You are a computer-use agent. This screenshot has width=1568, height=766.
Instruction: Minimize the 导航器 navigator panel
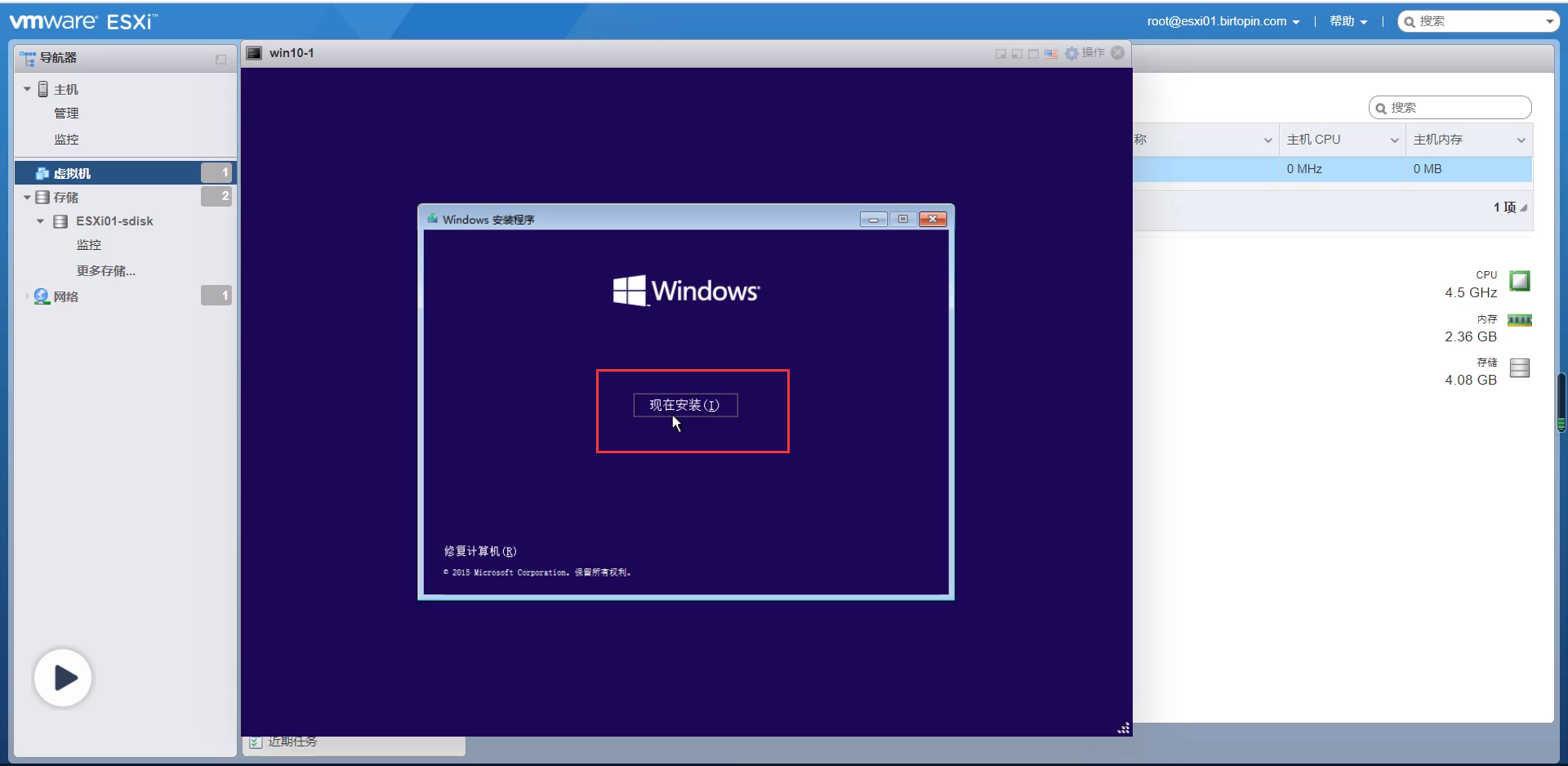[x=220, y=59]
